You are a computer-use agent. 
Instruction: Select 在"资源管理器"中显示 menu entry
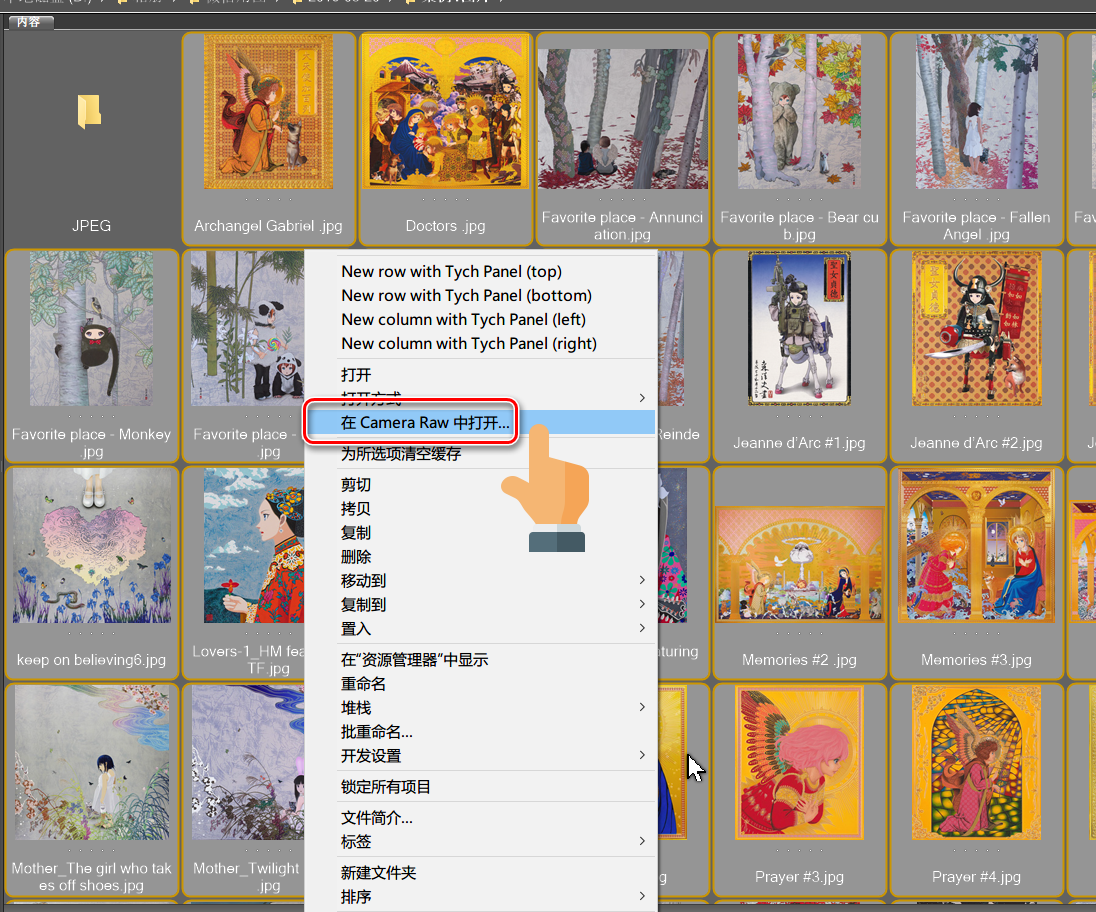click(x=414, y=660)
